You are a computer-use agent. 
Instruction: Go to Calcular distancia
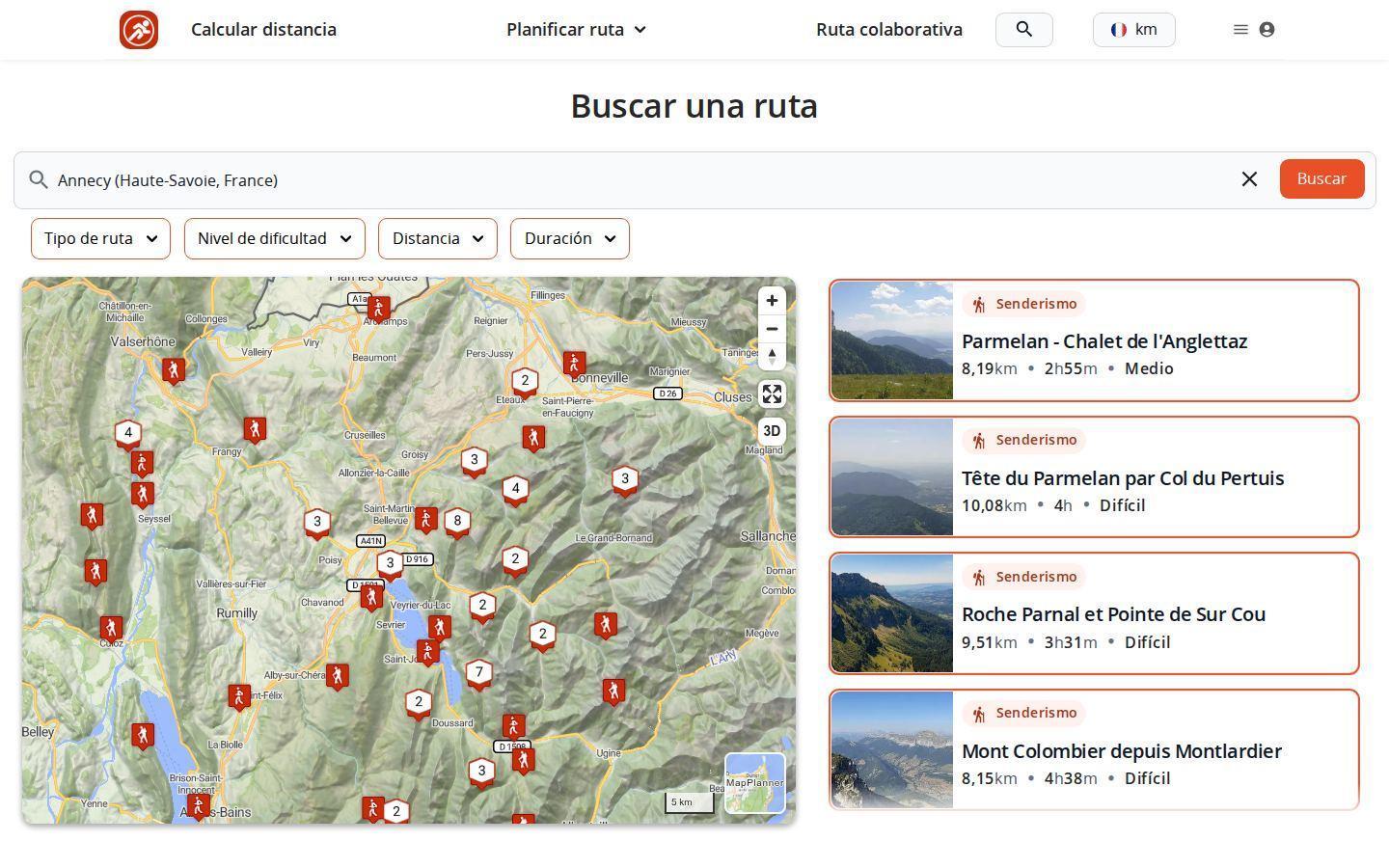click(x=263, y=30)
